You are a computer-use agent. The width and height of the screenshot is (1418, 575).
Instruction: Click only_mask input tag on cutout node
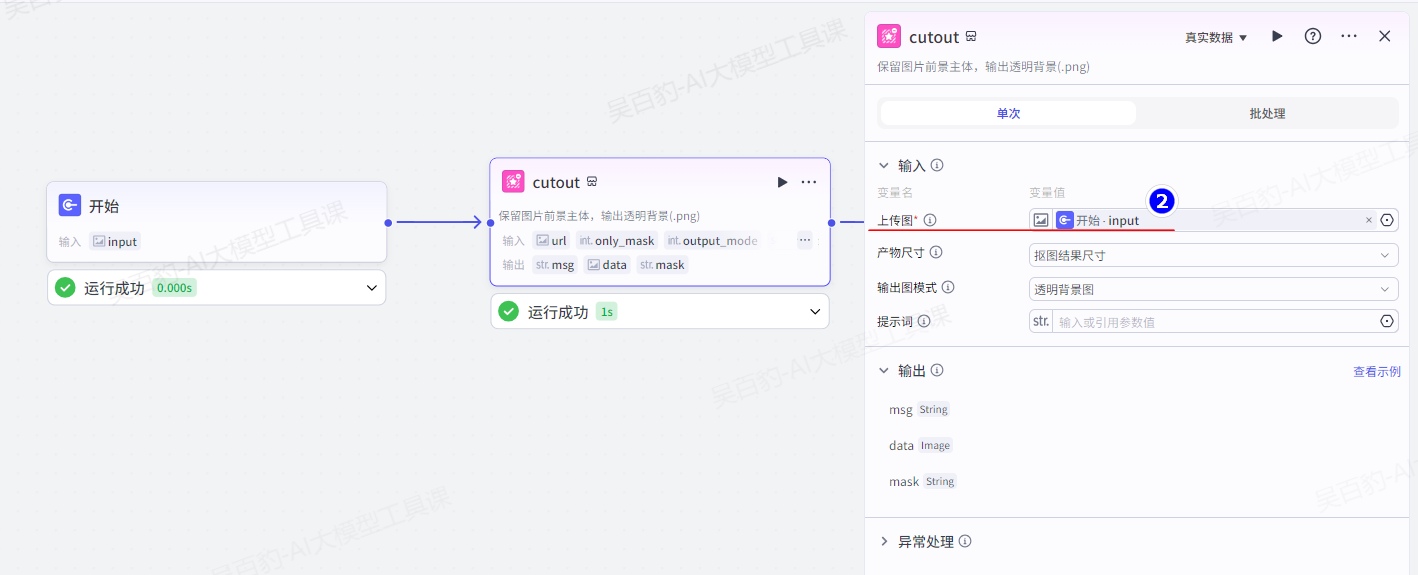pyautogui.click(x=617, y=240)
